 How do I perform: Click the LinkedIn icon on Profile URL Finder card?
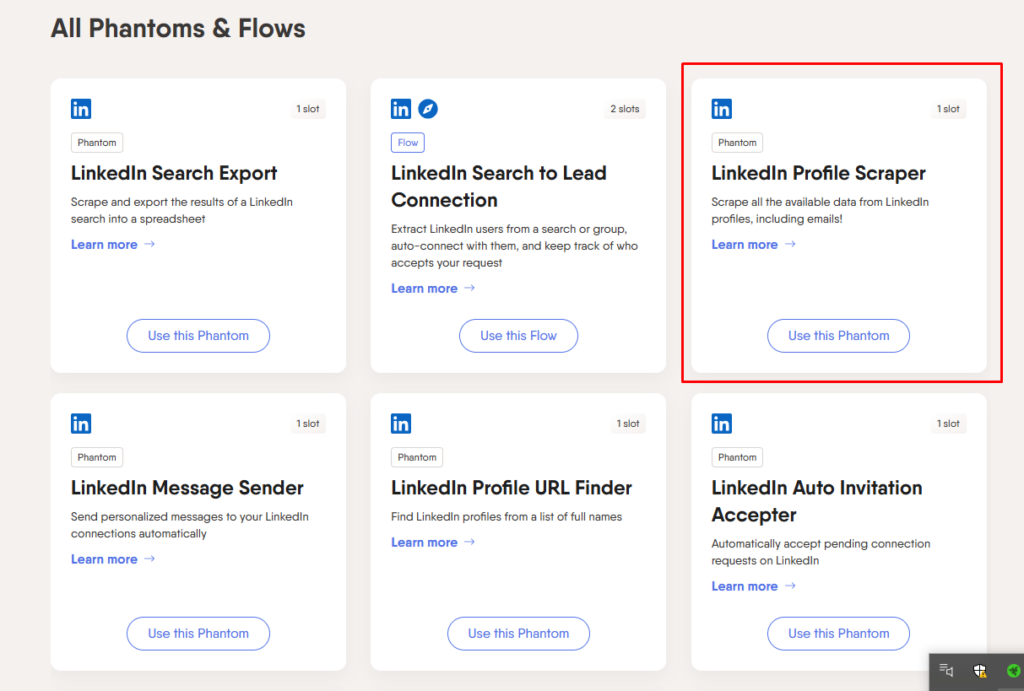[x=401, y=423]
